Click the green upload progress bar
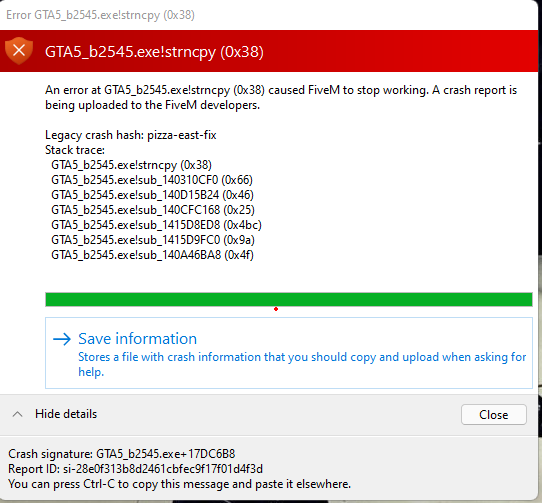Image resolution: width=542 pixels, height=503 pixels. click(289, 299)
